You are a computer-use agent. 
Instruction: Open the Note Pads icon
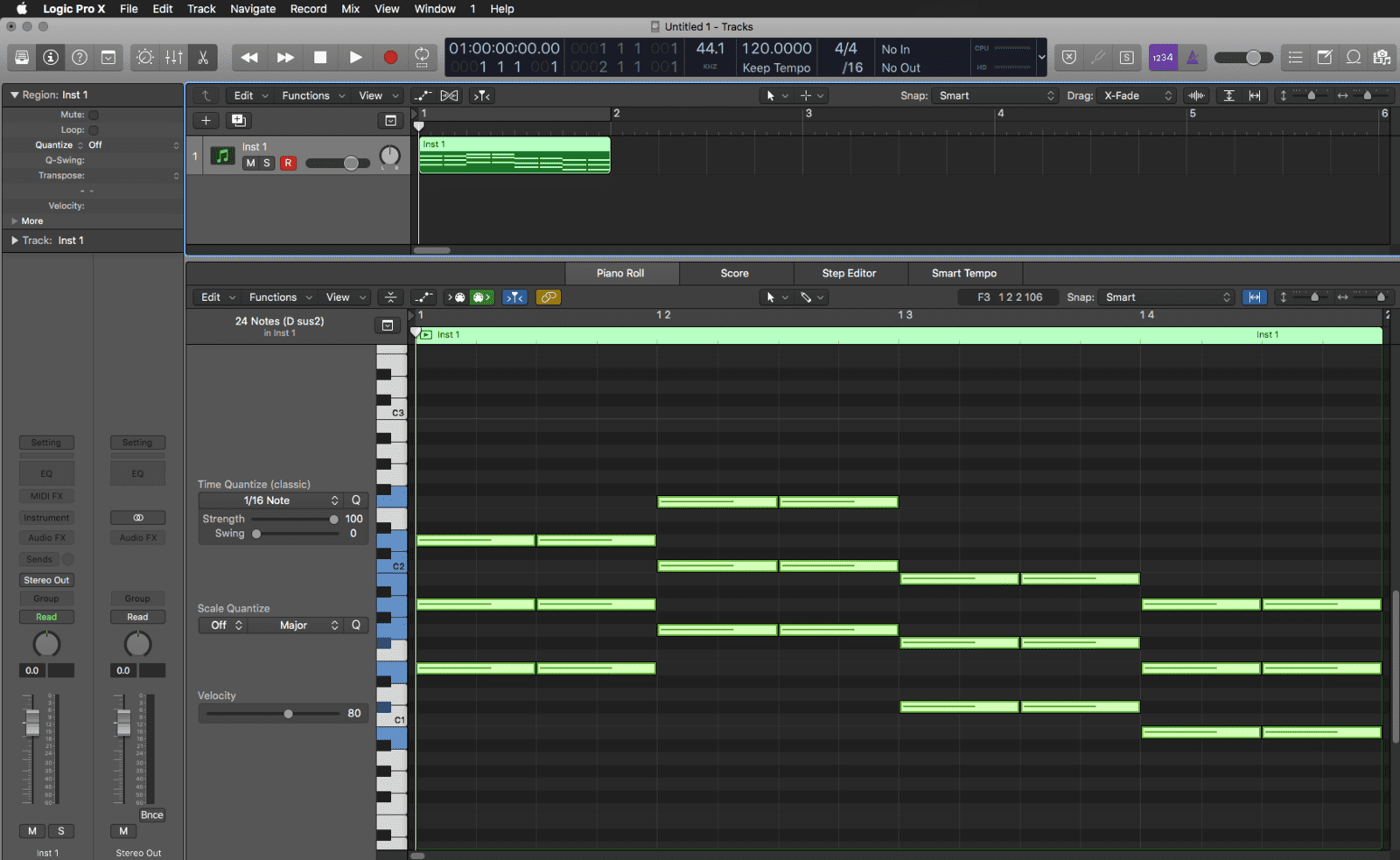(x=1325, y=58)
